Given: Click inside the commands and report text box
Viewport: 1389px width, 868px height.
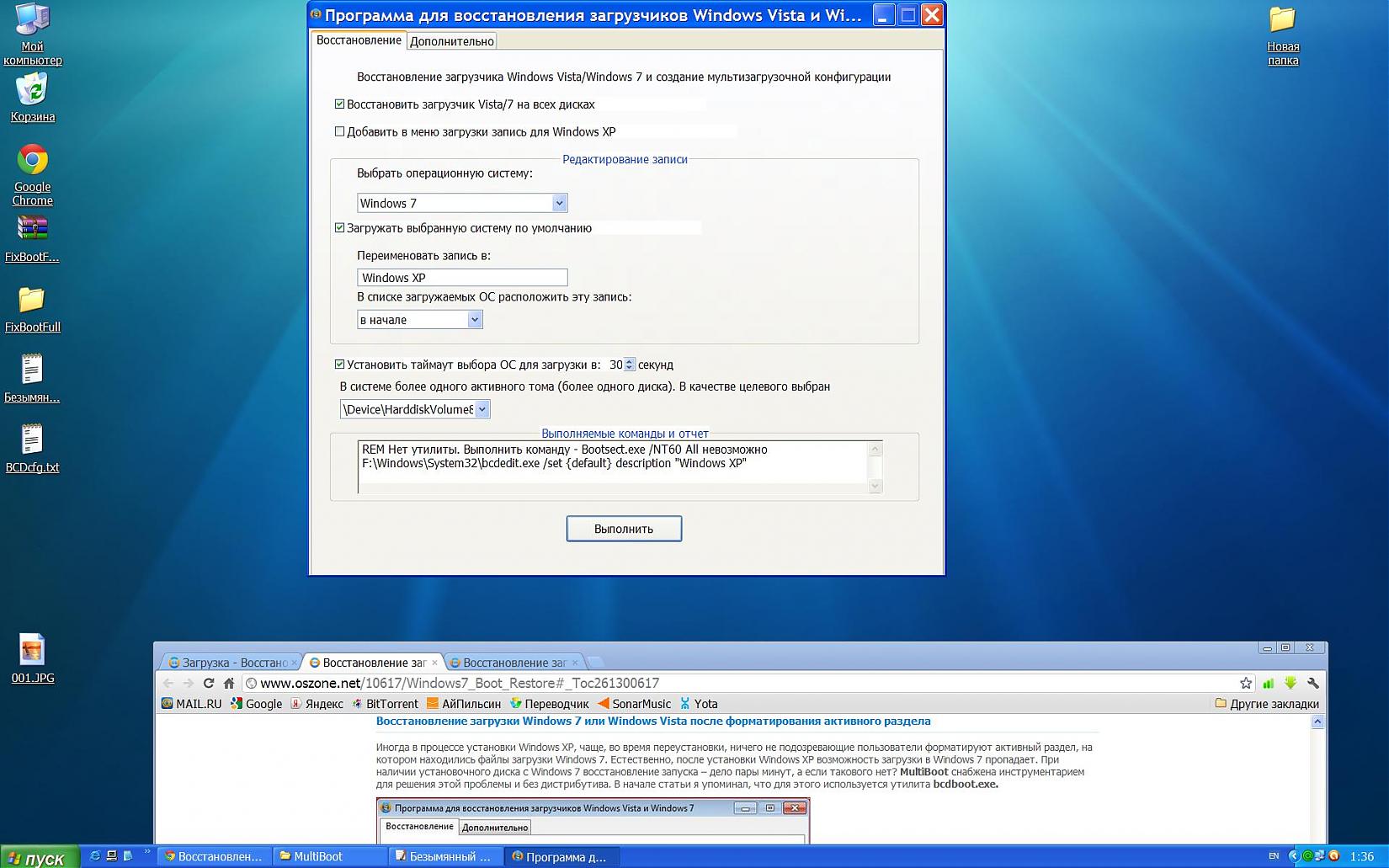Looking at the screenshot, I should pyautogui.click(x=613, y=466).
